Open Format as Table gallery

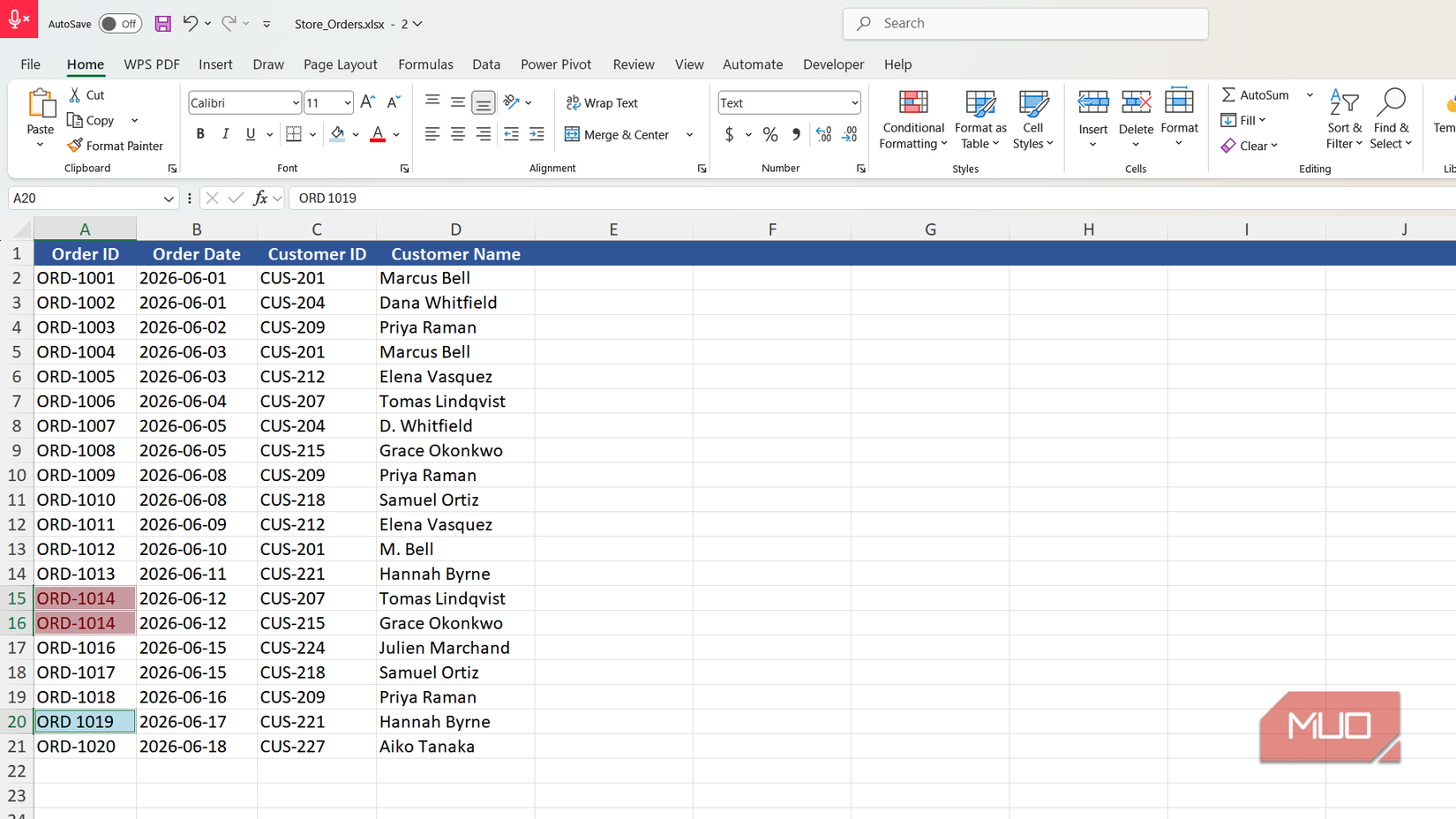pyautogui.click(x=980, y=120)
